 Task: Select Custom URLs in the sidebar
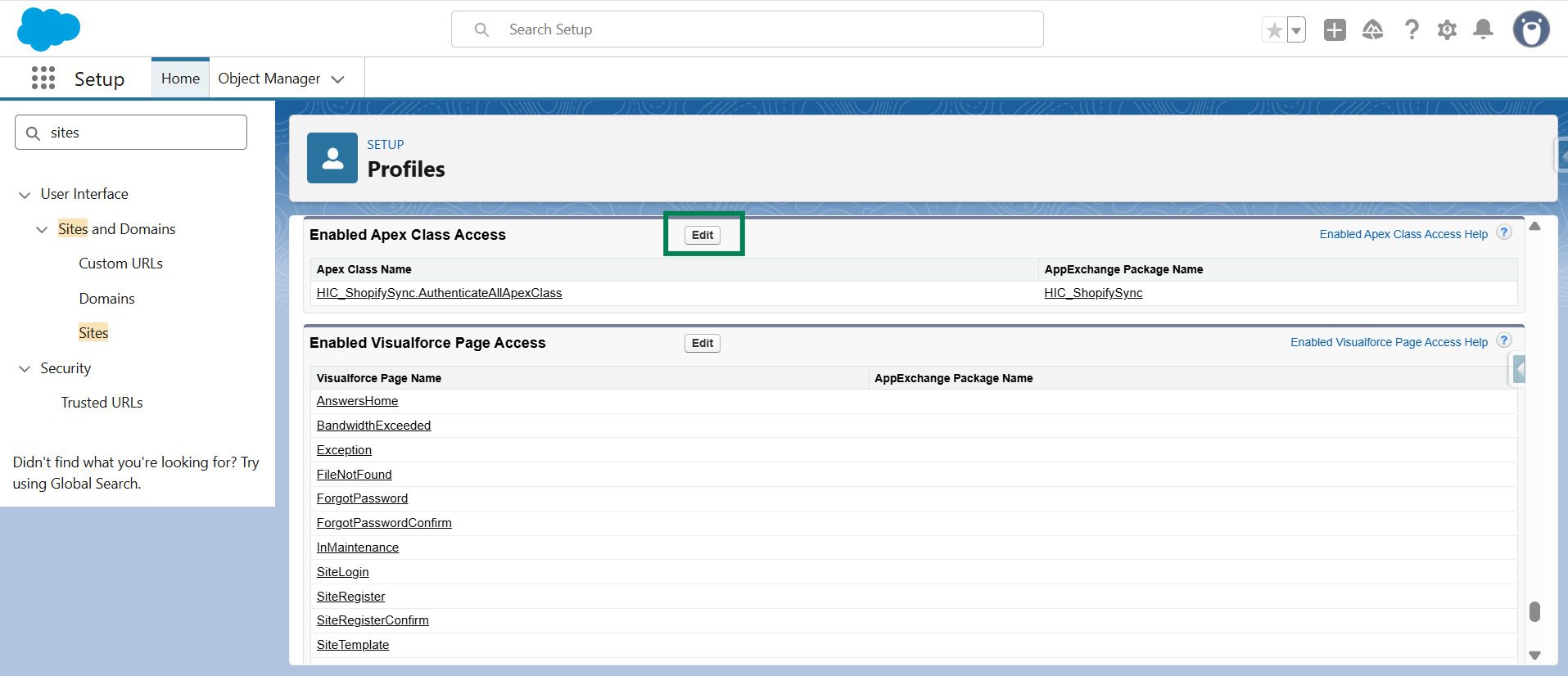(x=120, y=264)
